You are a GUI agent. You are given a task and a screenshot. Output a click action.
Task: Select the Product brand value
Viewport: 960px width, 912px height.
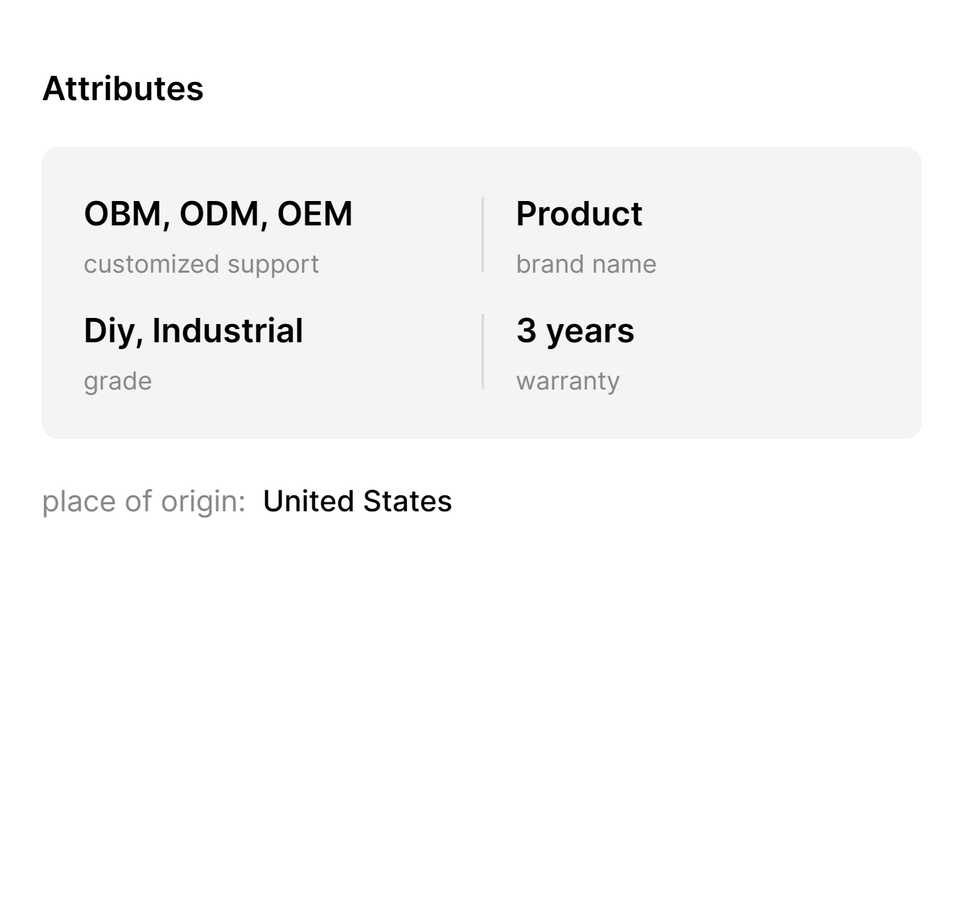pyautogui.click(x=579, y=214)
